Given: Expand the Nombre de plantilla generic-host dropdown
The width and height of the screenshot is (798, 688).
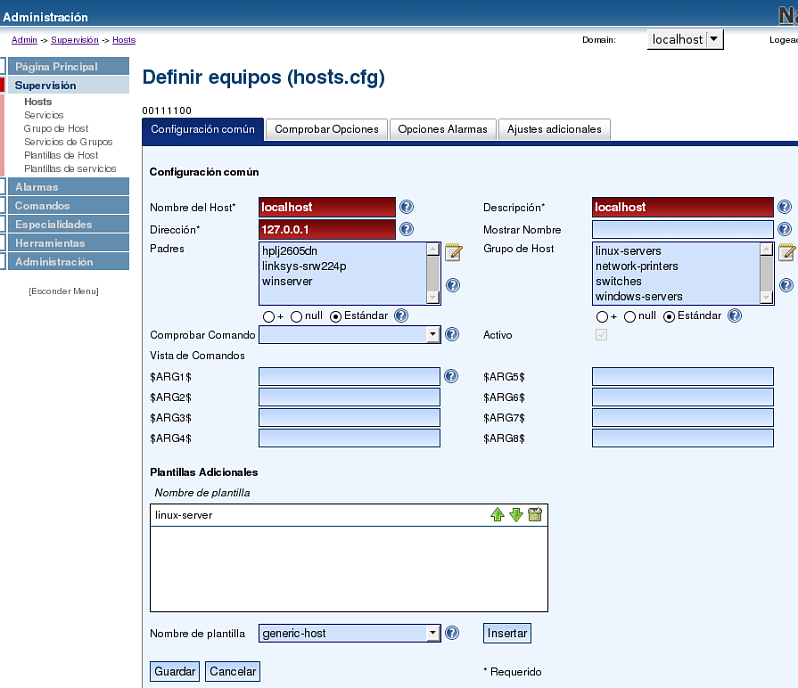Looking at the screenshot, I should coord(432,633).
